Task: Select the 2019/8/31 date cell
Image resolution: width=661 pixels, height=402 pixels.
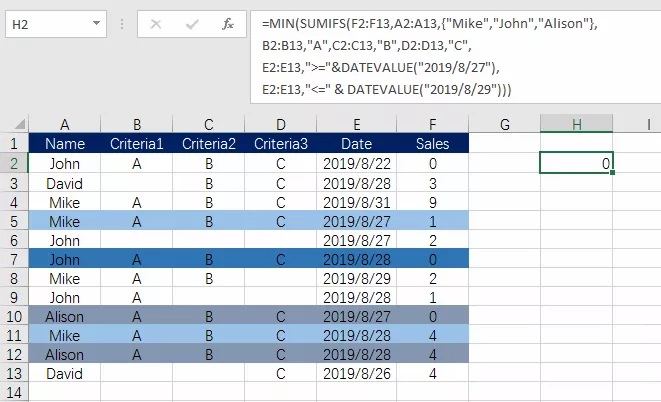Action: (x=357, y=201)
